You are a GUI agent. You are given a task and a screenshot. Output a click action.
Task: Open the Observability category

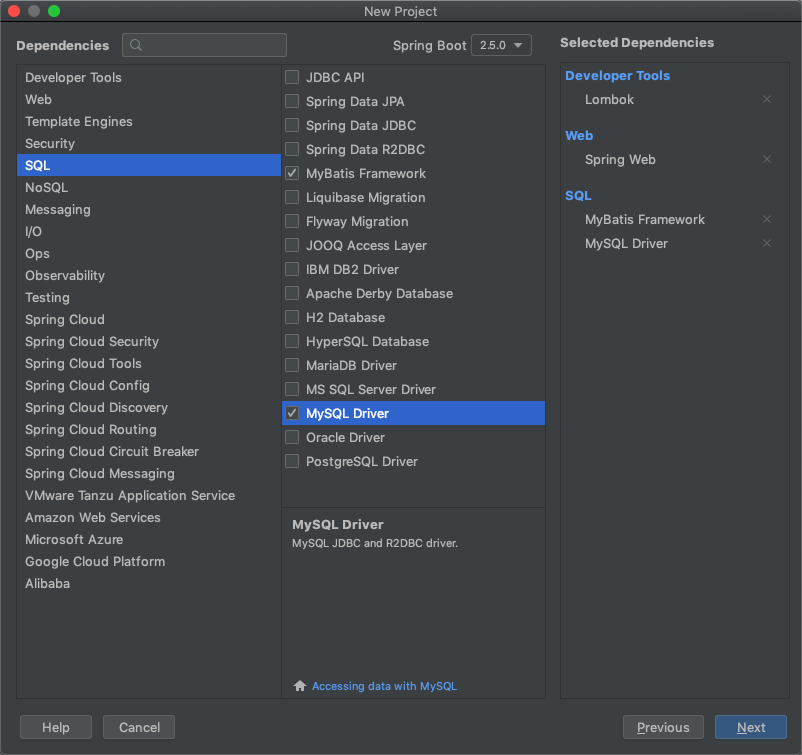149,275
